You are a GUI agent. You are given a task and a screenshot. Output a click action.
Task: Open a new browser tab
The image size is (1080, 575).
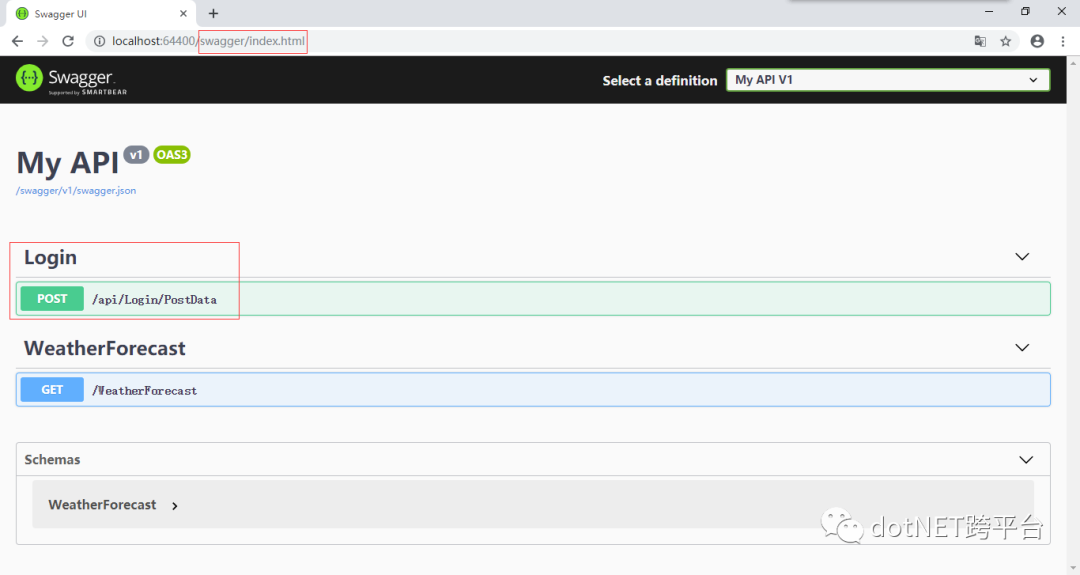(214, 13)
